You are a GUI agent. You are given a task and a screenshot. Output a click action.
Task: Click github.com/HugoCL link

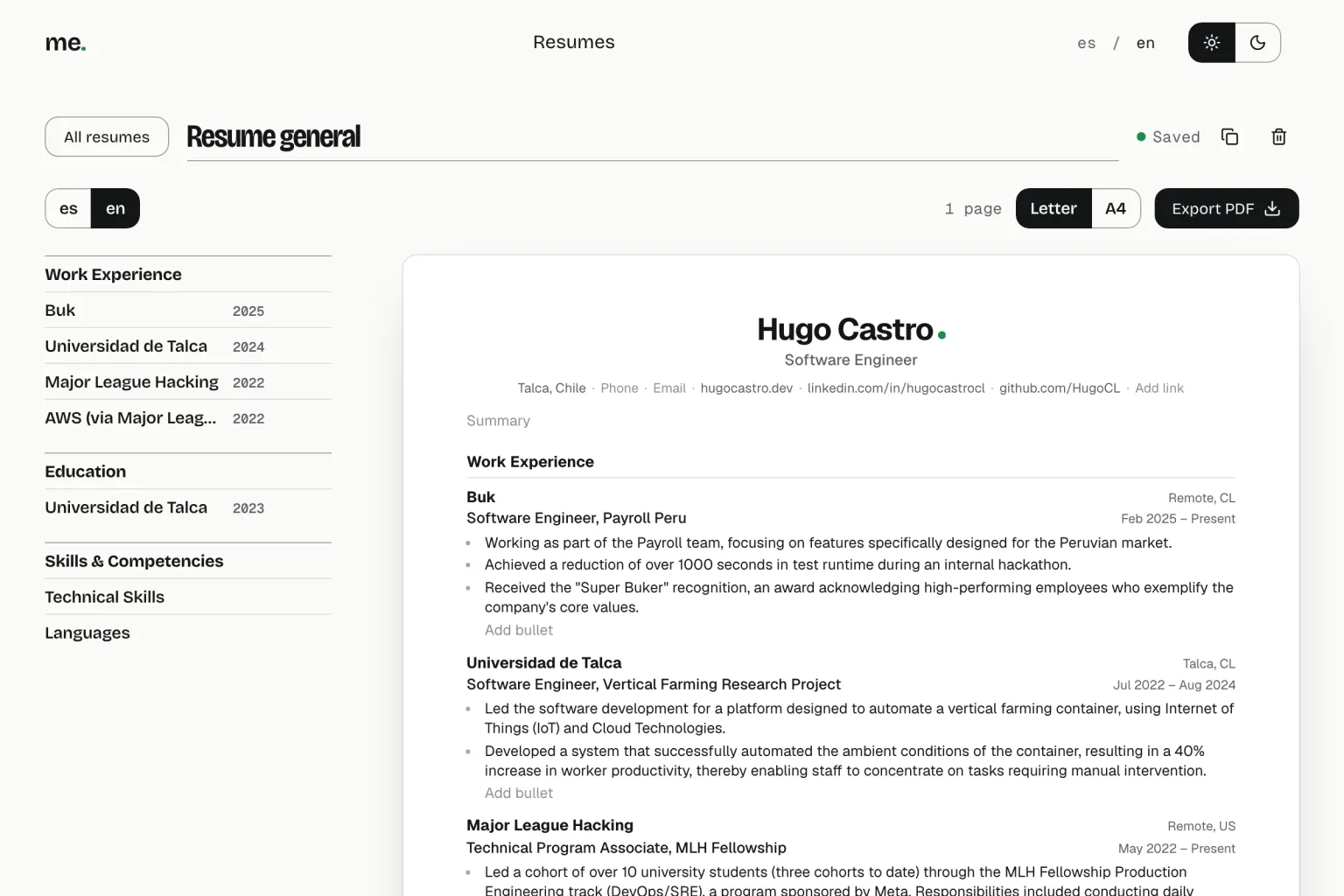1060,388
